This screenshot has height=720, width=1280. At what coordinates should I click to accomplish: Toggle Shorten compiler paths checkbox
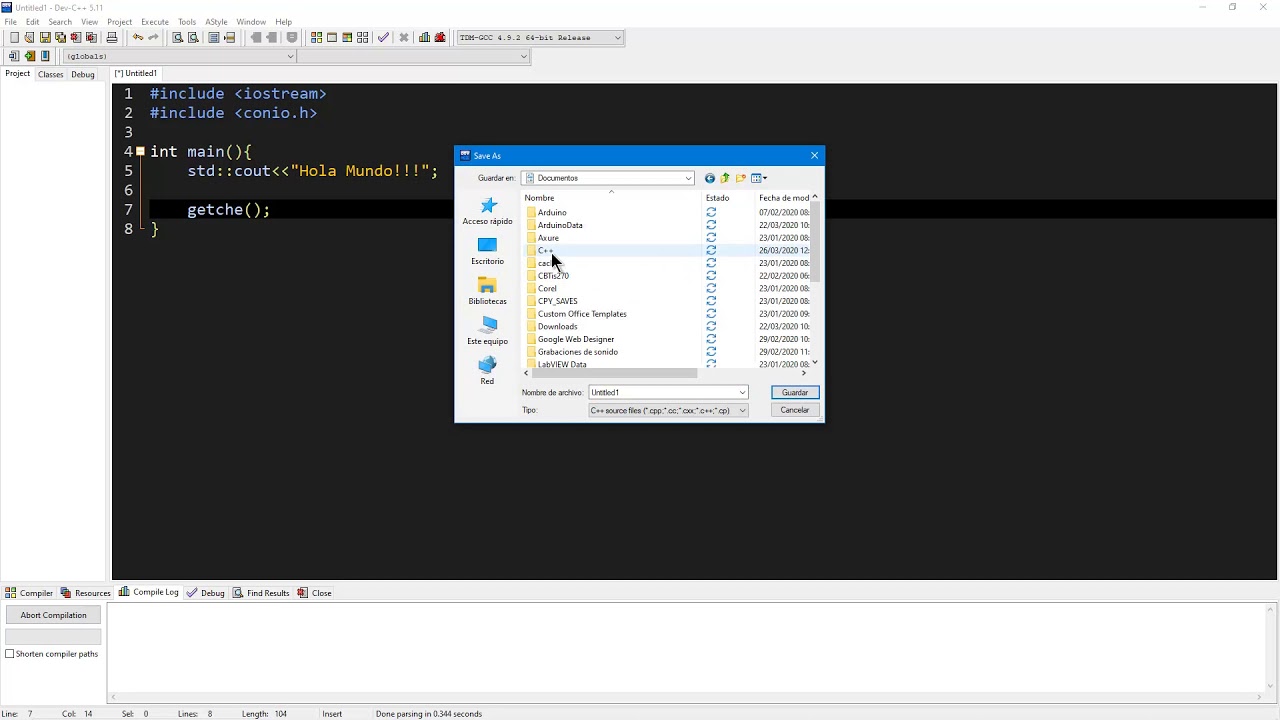[x=10, y=654]
